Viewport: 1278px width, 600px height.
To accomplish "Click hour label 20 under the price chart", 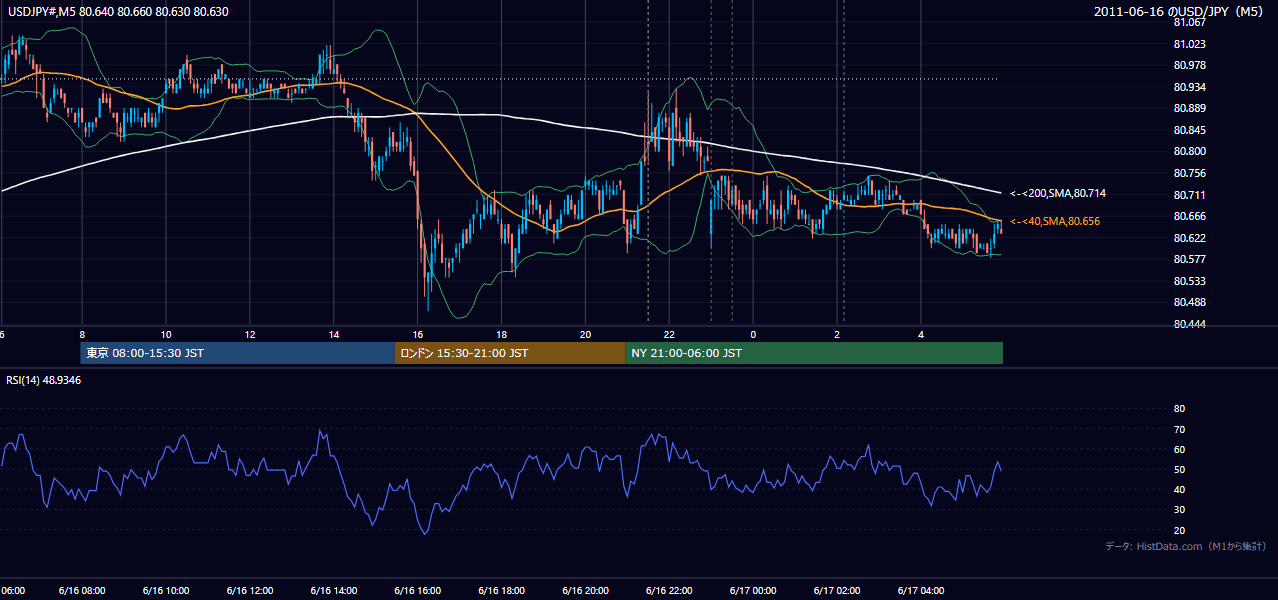I will click(x=586, y=334).
